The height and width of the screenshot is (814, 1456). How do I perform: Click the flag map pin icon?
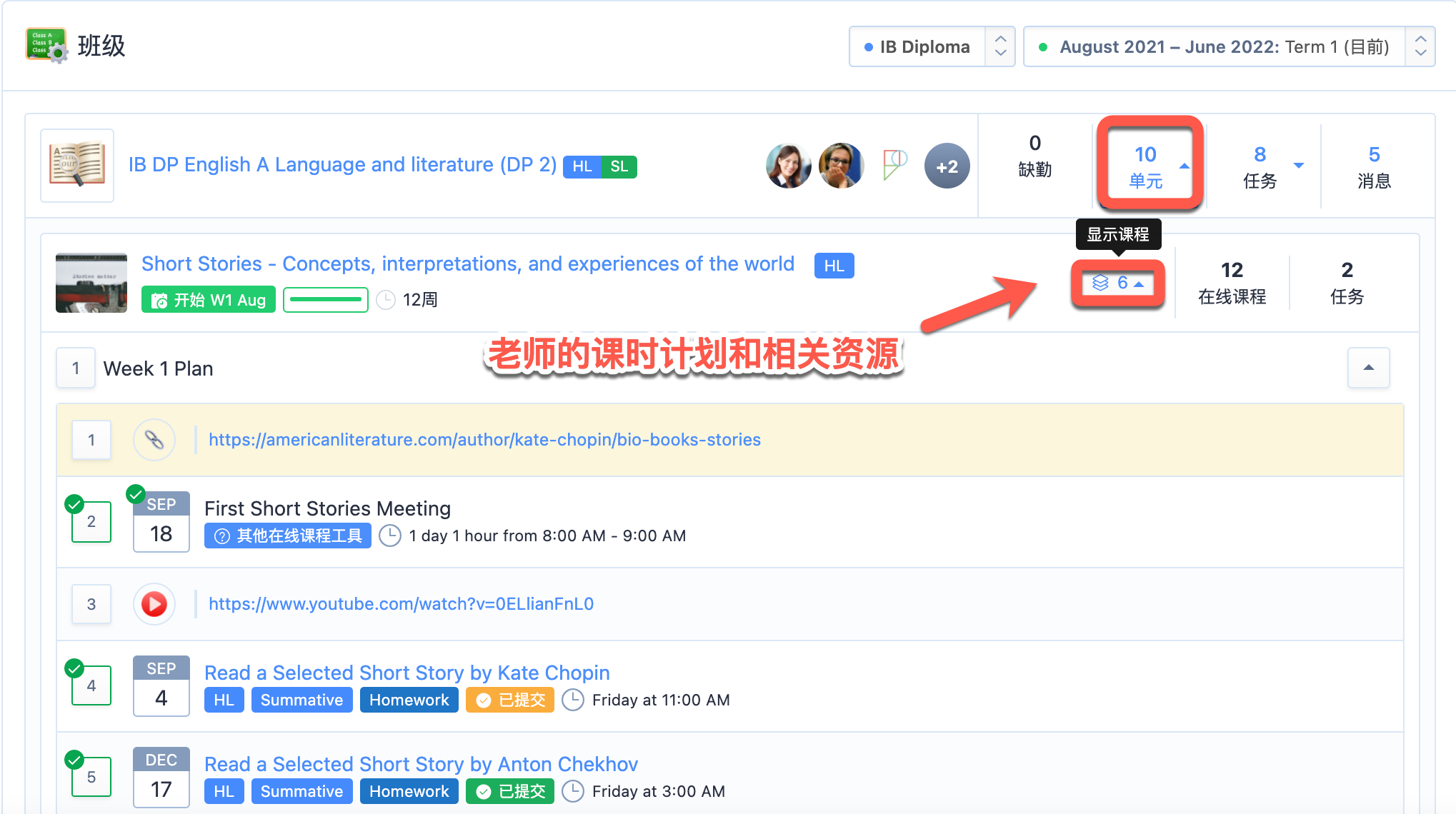[894, 165]
